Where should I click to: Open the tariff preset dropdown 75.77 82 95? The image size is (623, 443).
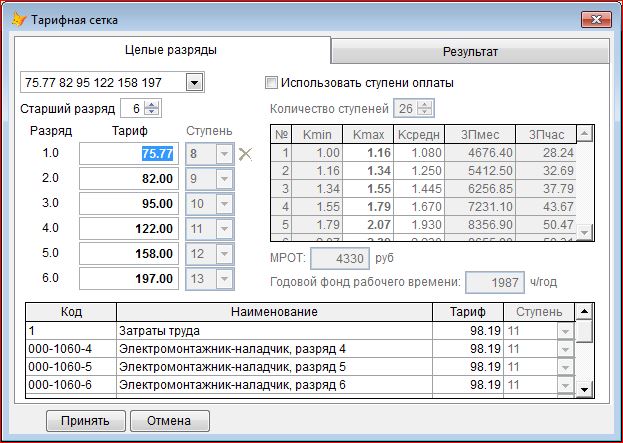coord(194,83)
